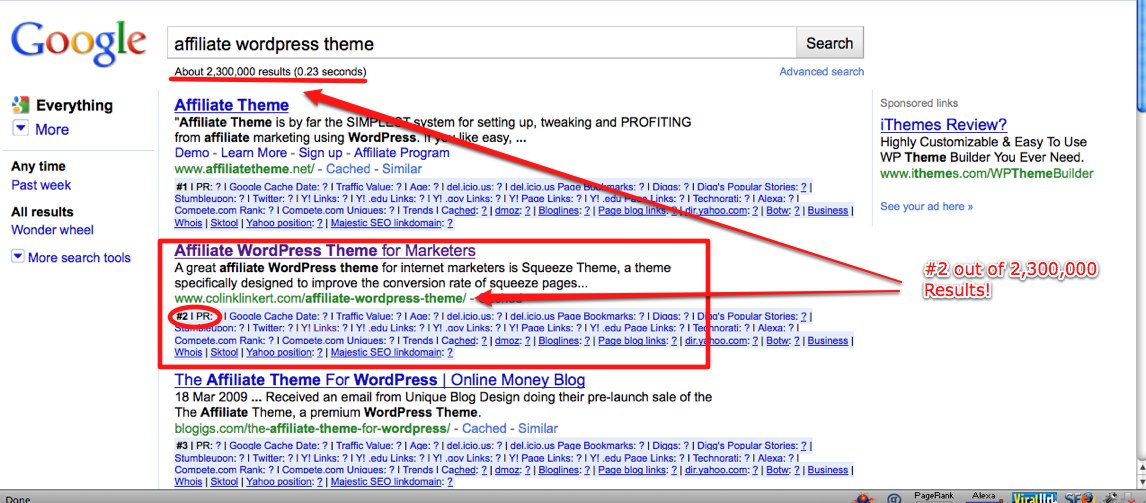Select the Everything filter
The width and height of the screenshot is (1146, 503).
coord(75,105)
